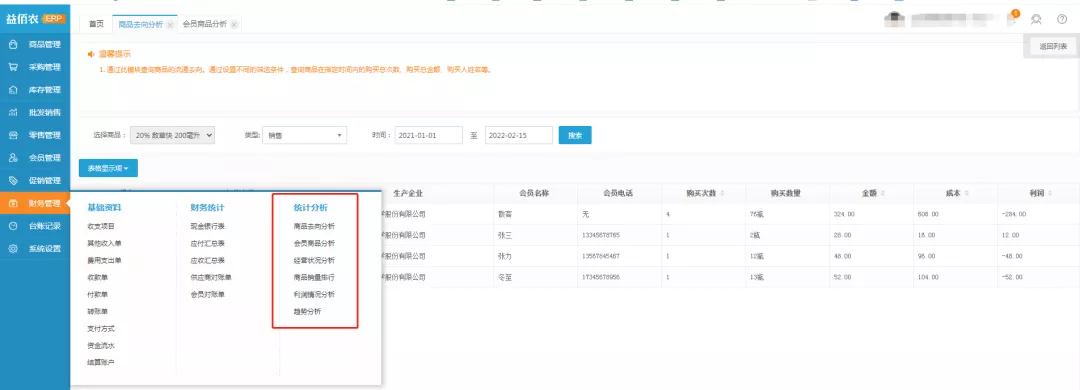Image resolution: width=1080 pixels, height=390 pixels.
Task: Click the 益佰农 ERP logo
Action: click(x=35, y=19)
